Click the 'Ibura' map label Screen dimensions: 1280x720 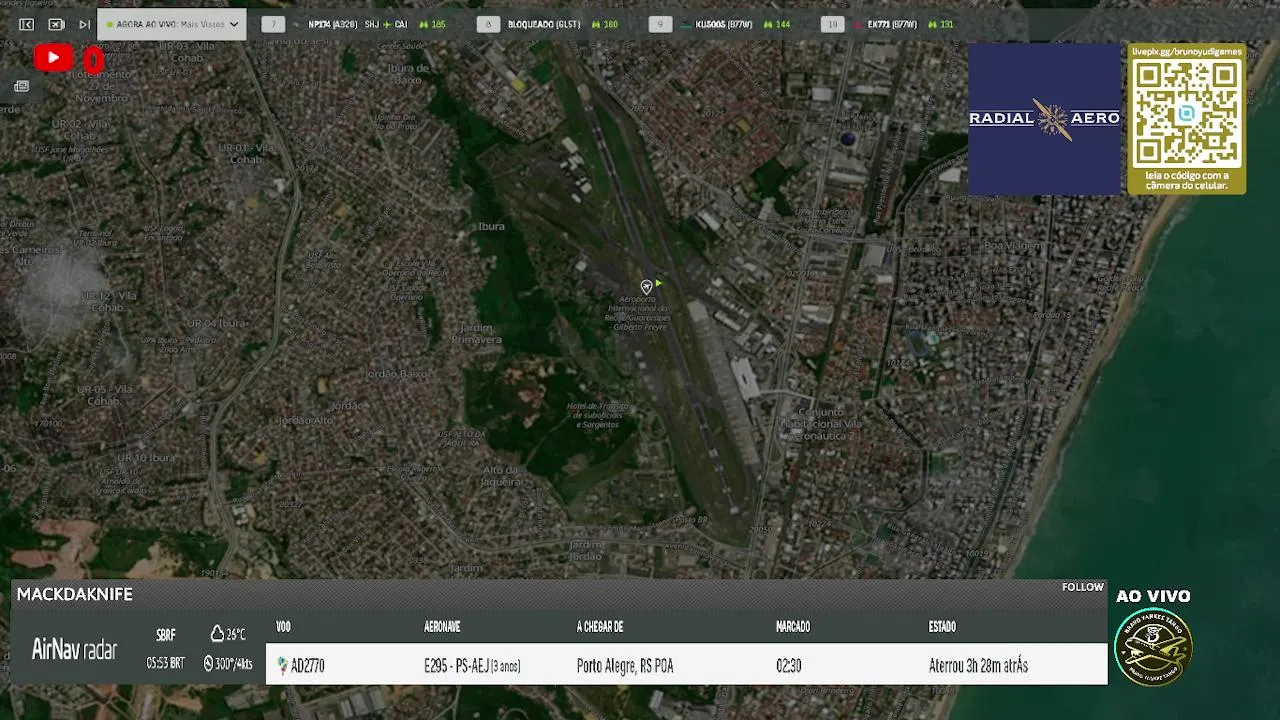491,227
